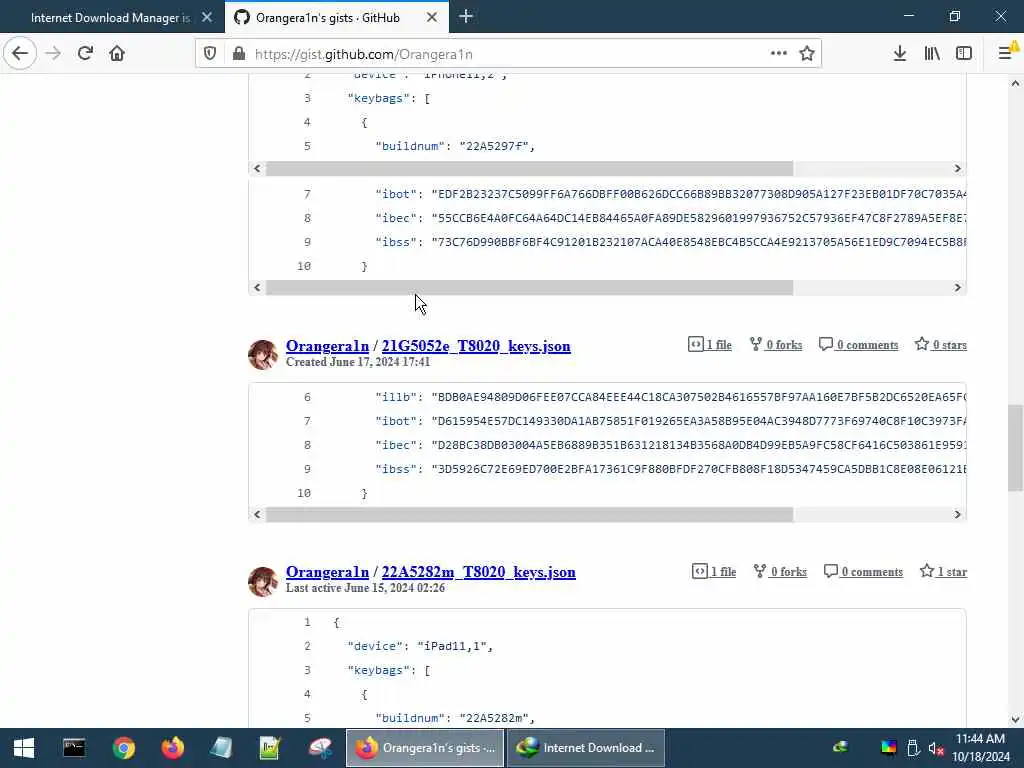
Task: Focus the gist.github.com address bar
Action: tap(509, 54)
